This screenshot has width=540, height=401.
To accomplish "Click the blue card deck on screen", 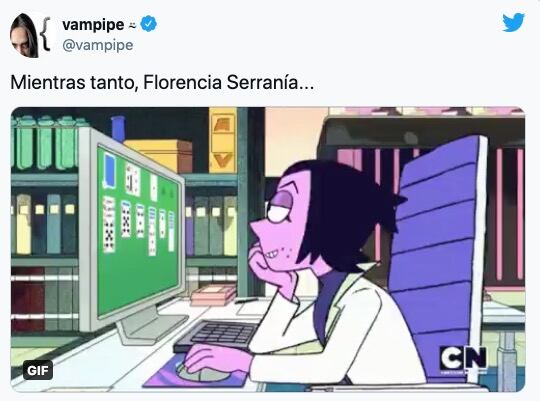I will tap(110, 171).
